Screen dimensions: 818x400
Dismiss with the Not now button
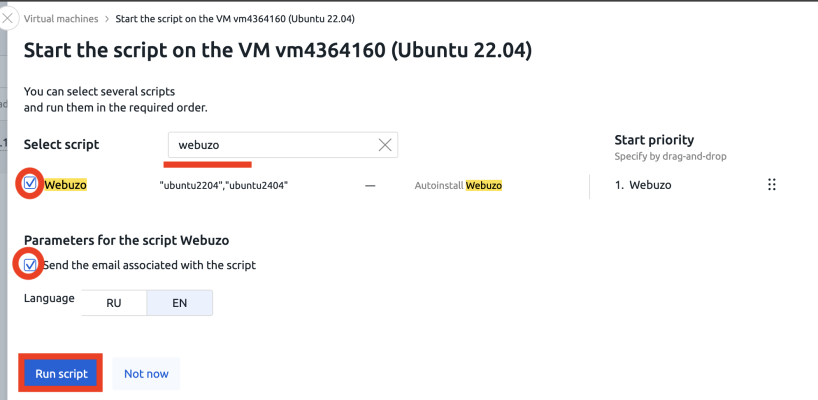[146, 373]
